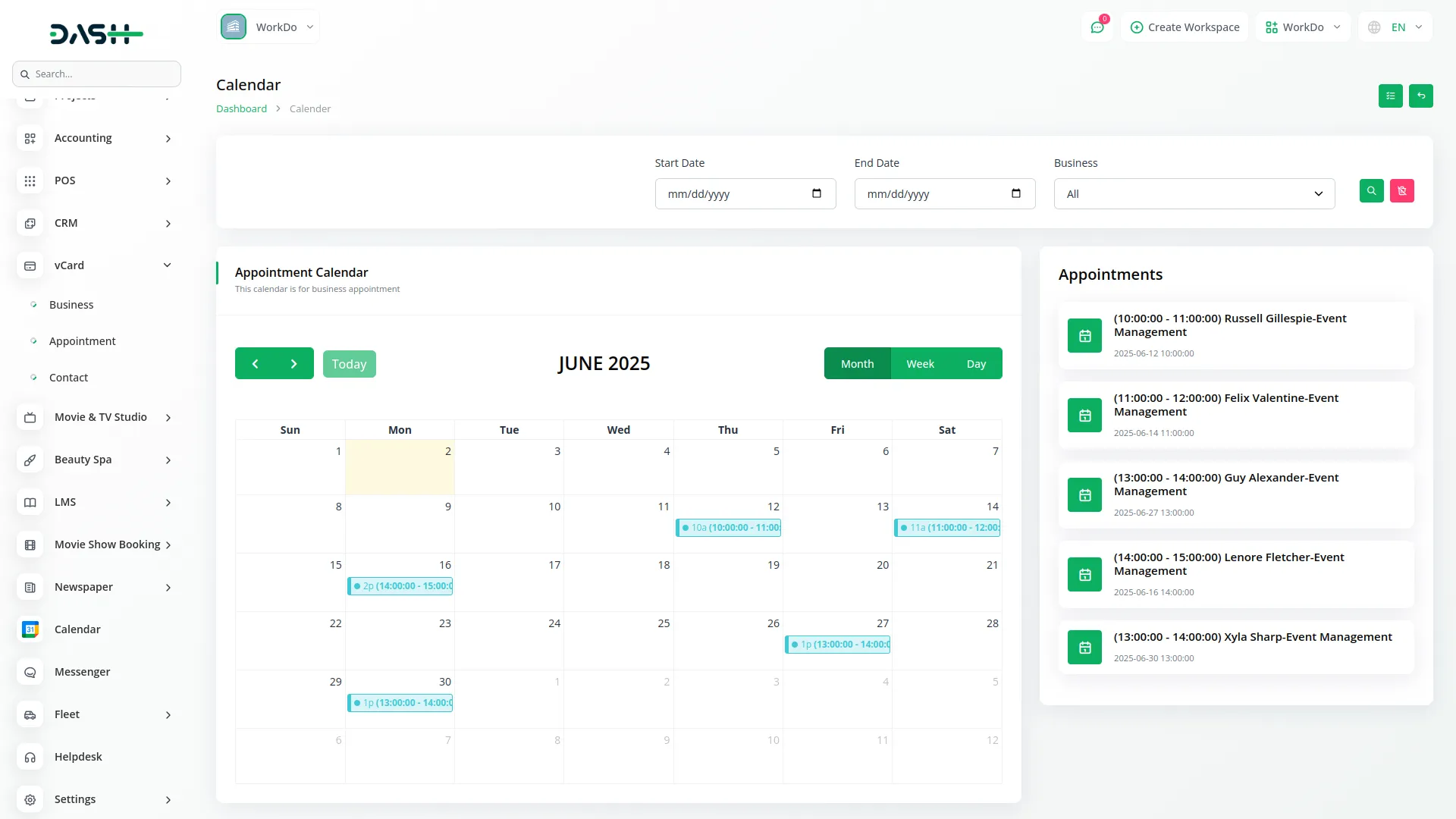The width and height of the screenshot is (1456, 819).
Task: Go to previous month with left arrow
Action: point(255,364)
